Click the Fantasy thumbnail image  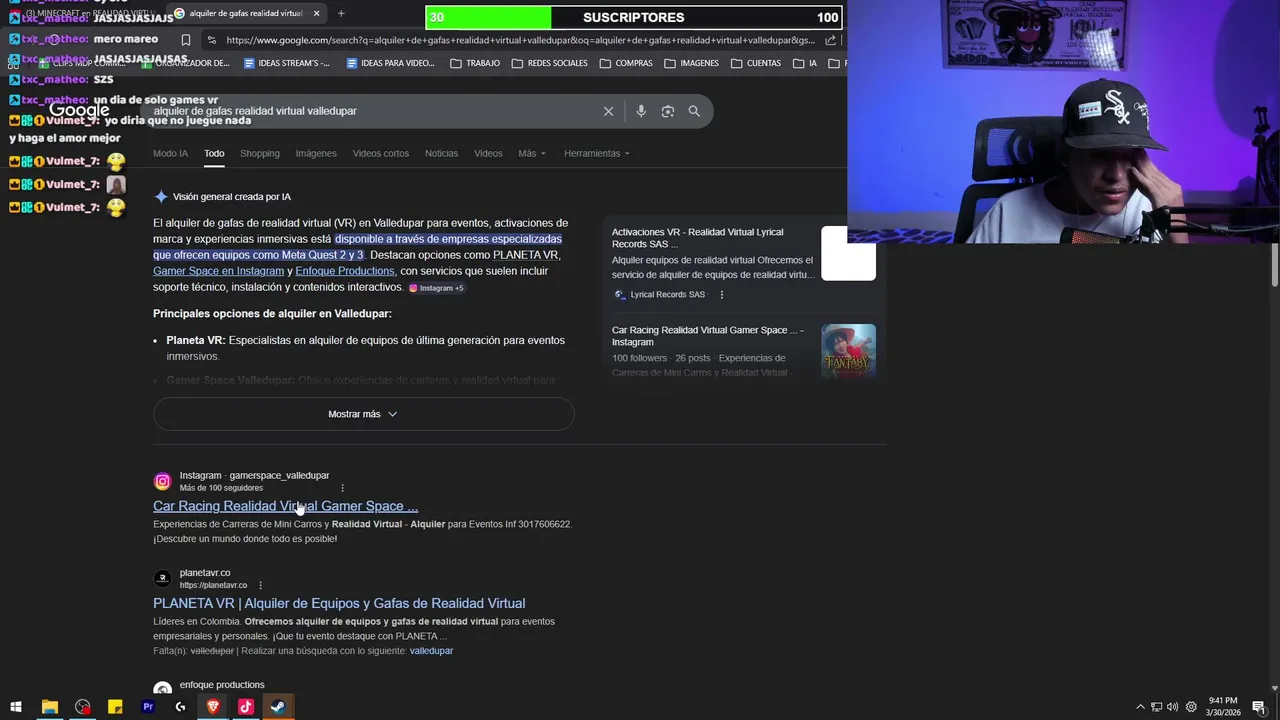(x=848, y=351)
